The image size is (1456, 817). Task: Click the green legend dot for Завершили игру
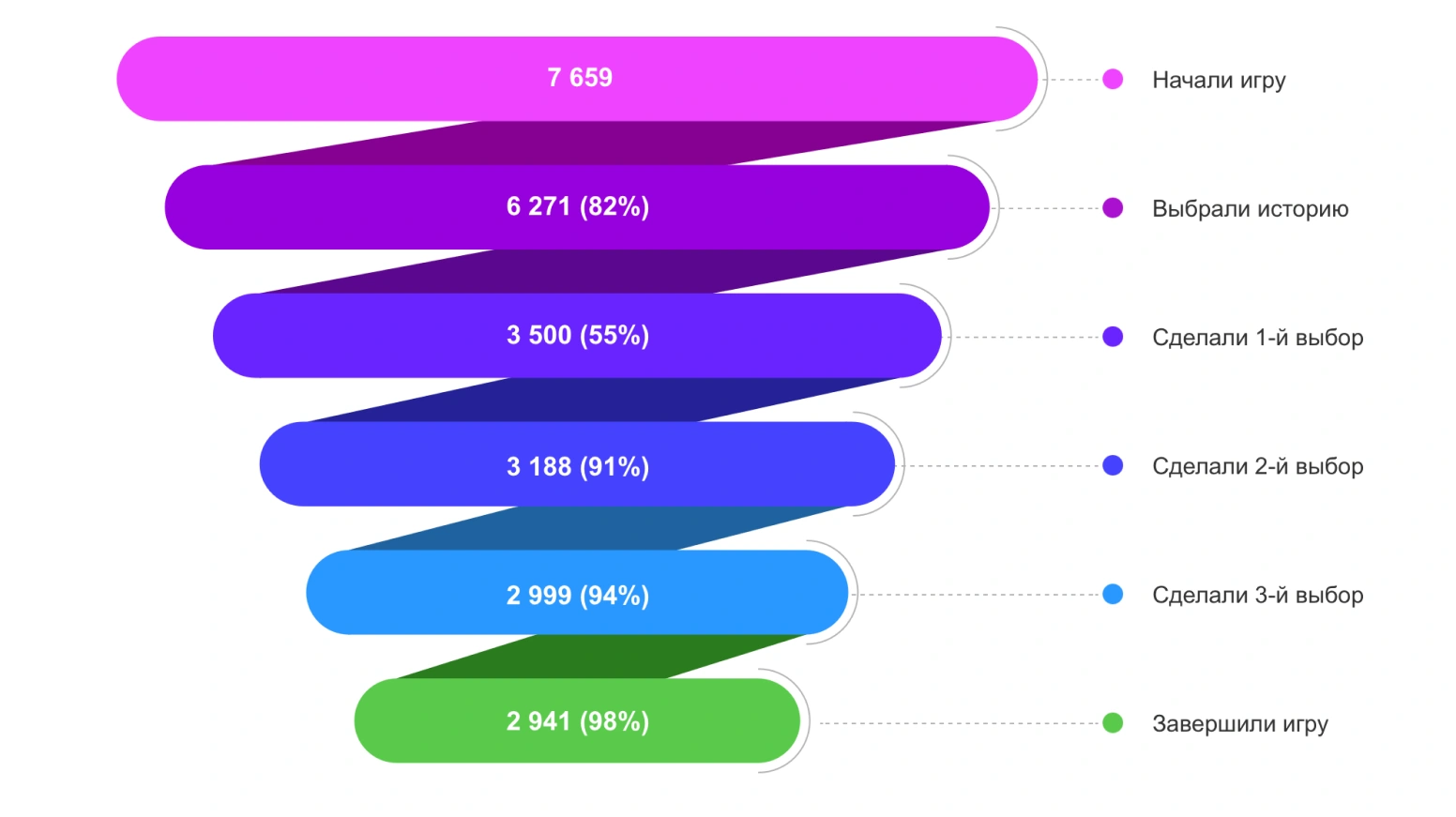(1113, 723)
